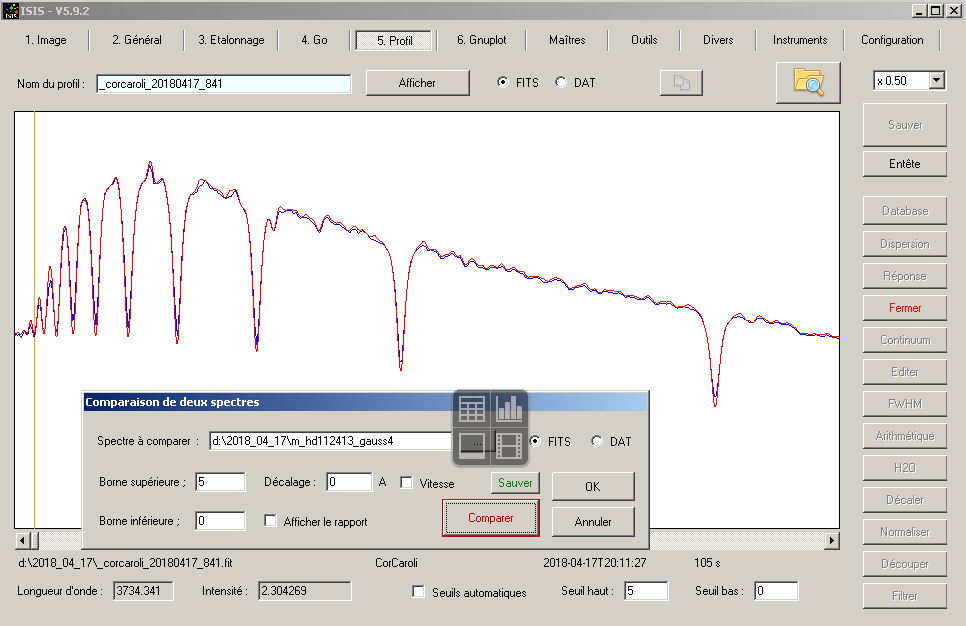Click the bar chart overlay icon

509,409
